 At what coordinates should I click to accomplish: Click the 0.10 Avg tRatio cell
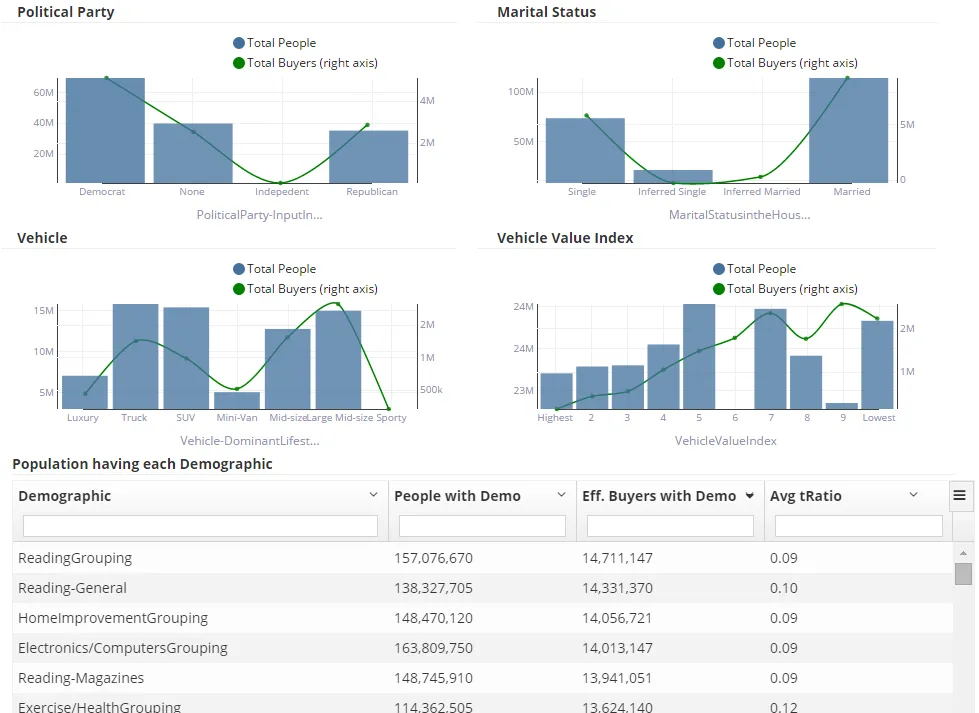(x=784, y=588)
